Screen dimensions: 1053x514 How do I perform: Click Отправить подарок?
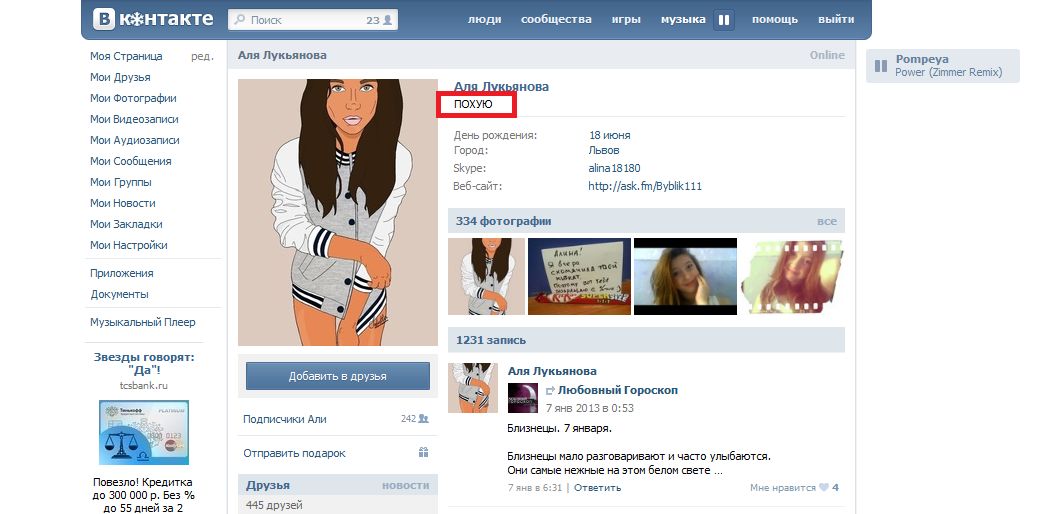click(294, 454)
